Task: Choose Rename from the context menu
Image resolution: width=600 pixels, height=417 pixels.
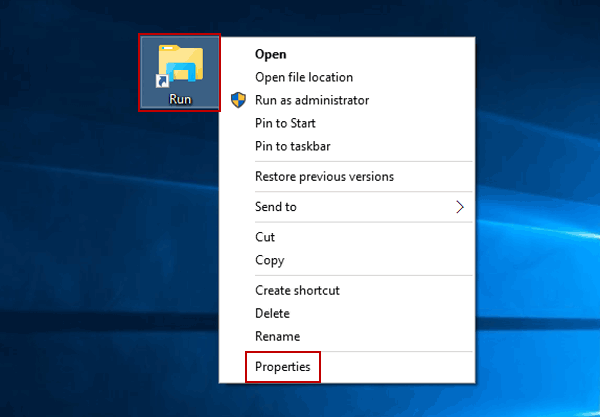Action: 347,336
